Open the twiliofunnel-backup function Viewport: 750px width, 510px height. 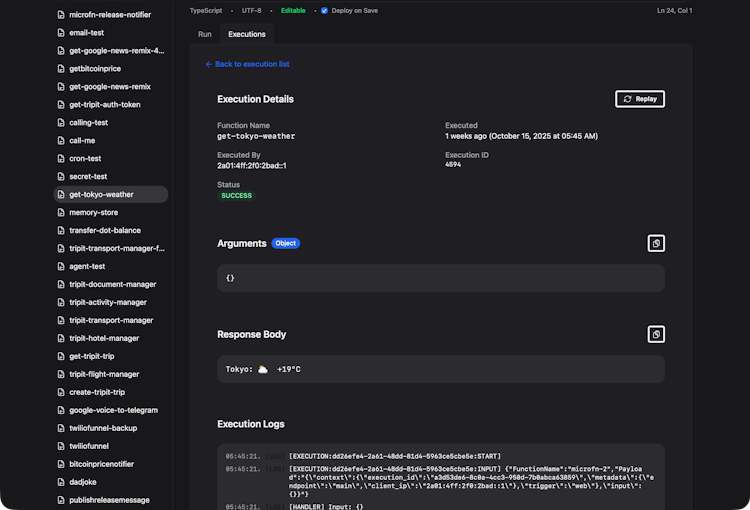pyautogui.click(x=102, y=428)
